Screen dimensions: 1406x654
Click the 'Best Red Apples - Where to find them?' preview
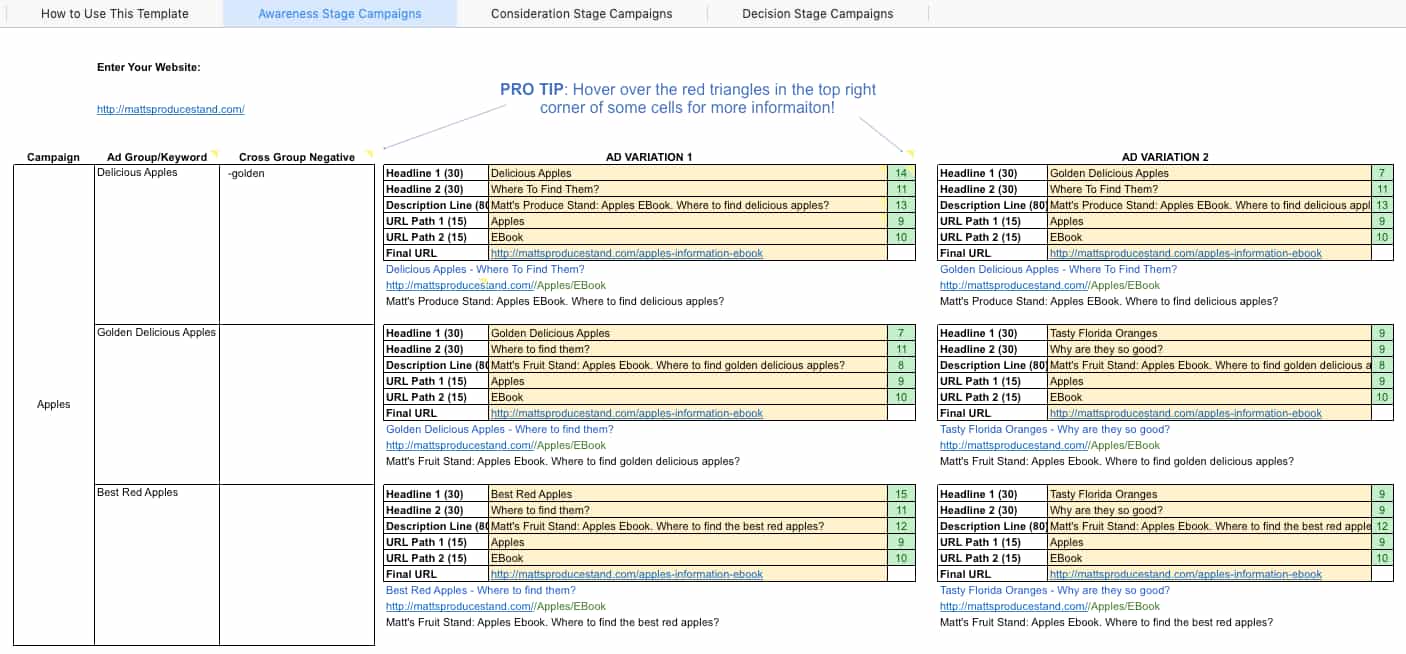coord(480,590)
